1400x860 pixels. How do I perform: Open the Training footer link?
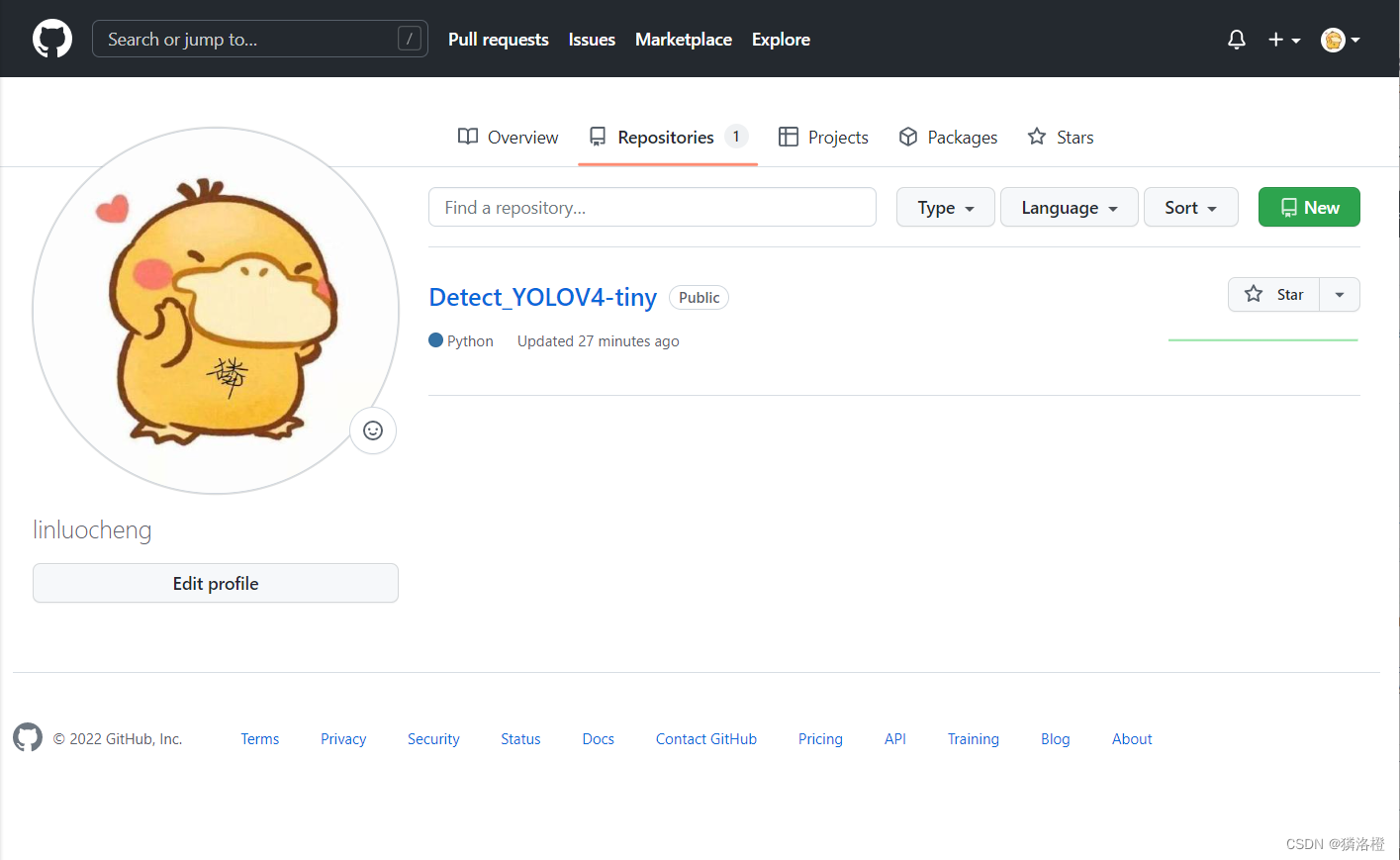[x=974, y=738]
